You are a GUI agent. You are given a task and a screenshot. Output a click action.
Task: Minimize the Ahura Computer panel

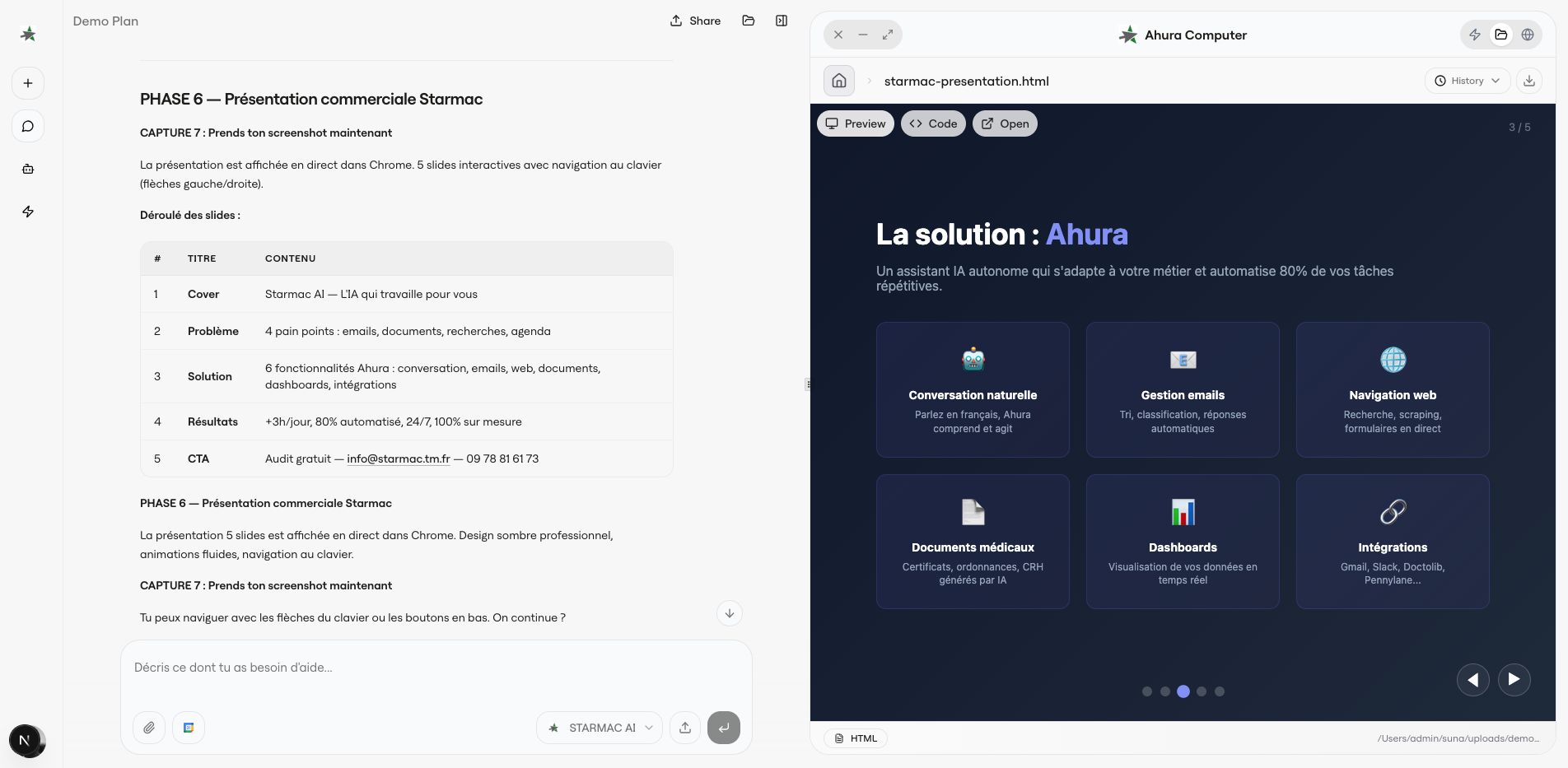(x=863, y=35)
